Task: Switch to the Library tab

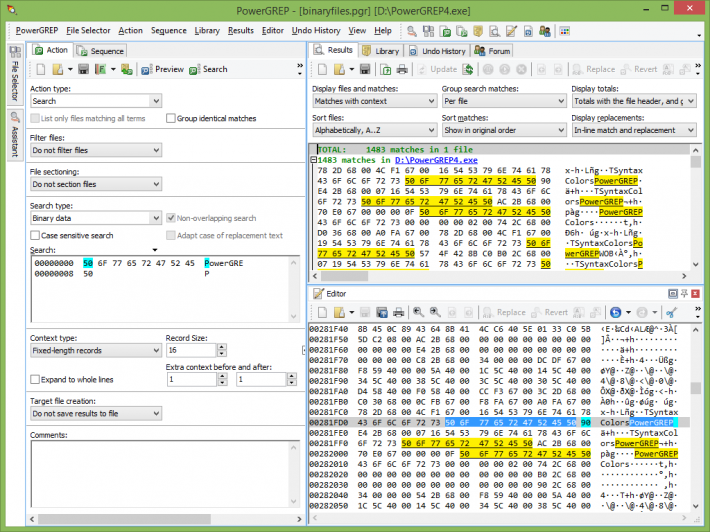Action: pos(381,51)
